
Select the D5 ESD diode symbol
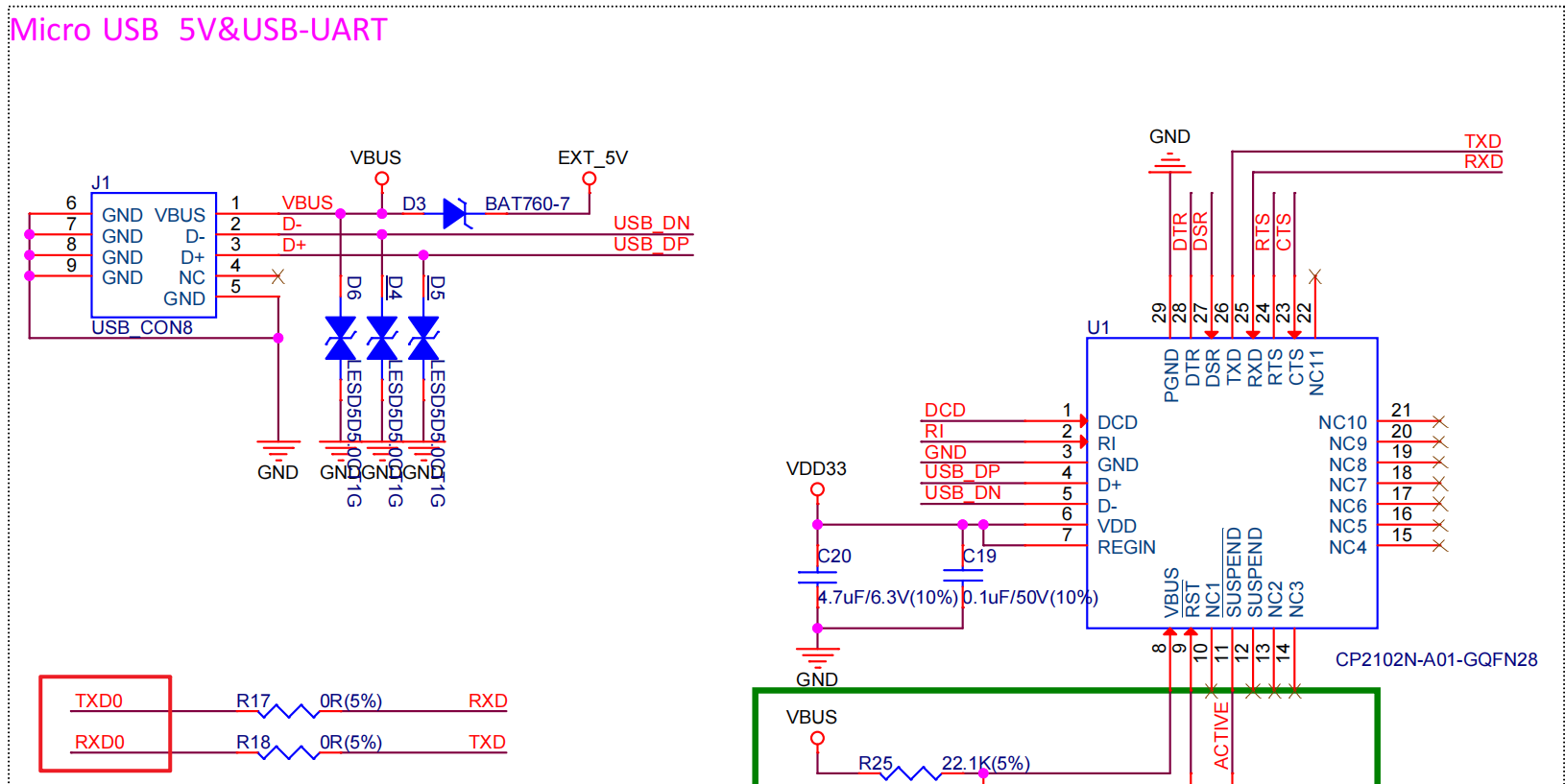click(423, 339)
